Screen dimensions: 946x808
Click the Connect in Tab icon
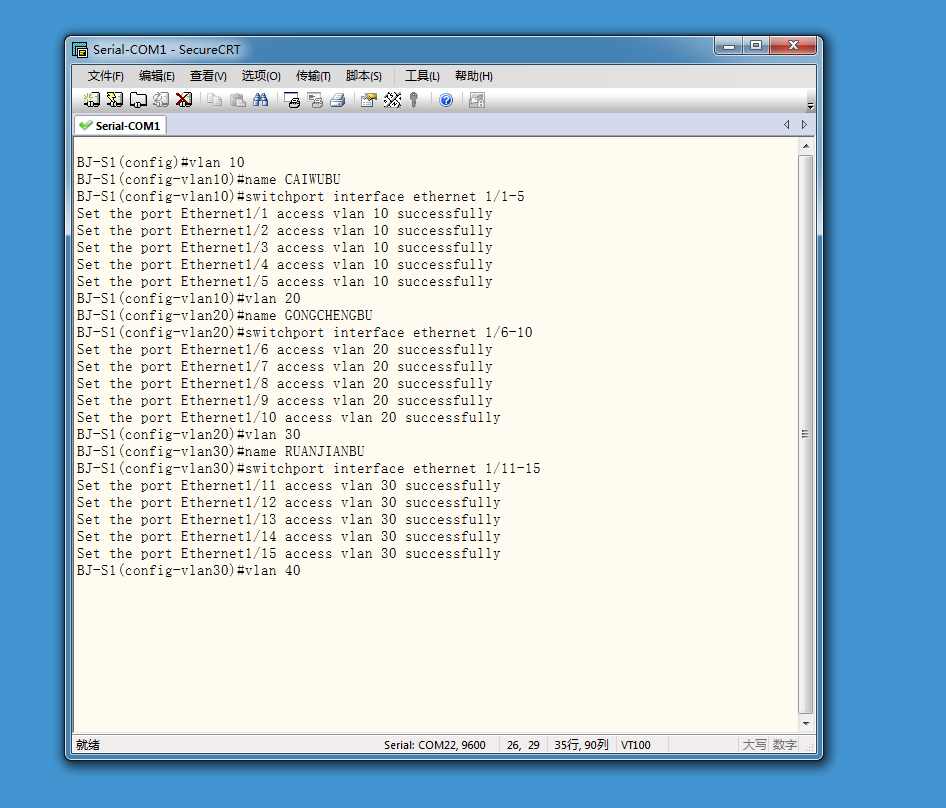(x=138, y=100)
